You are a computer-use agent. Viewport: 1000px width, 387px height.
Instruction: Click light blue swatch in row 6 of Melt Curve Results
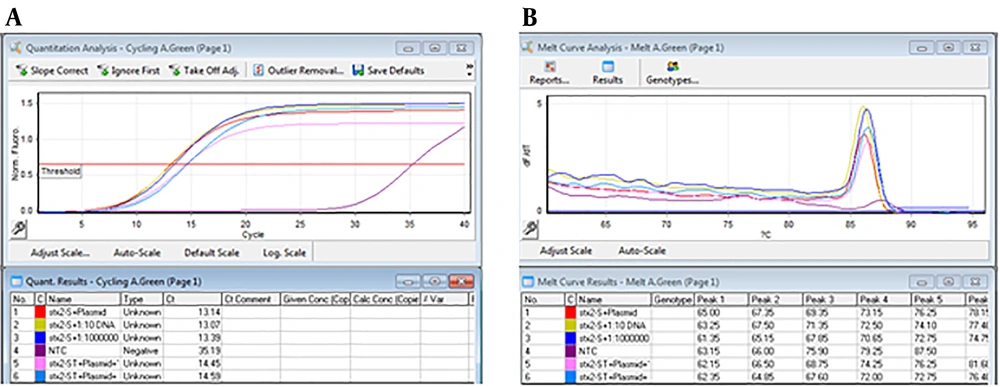point(570,376)
